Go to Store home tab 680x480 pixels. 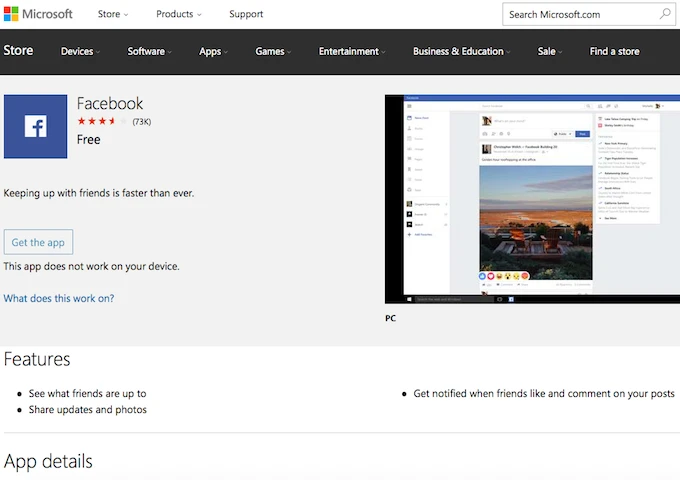click(18, 51)
